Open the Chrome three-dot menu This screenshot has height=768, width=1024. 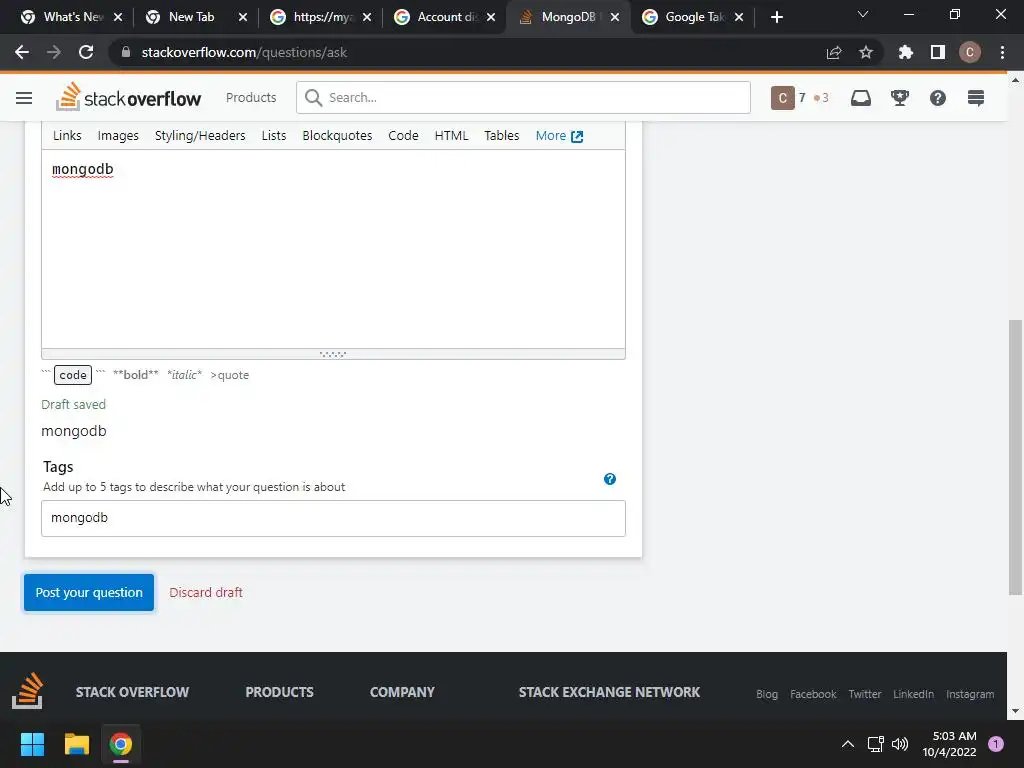click(x=1002, y=52)
